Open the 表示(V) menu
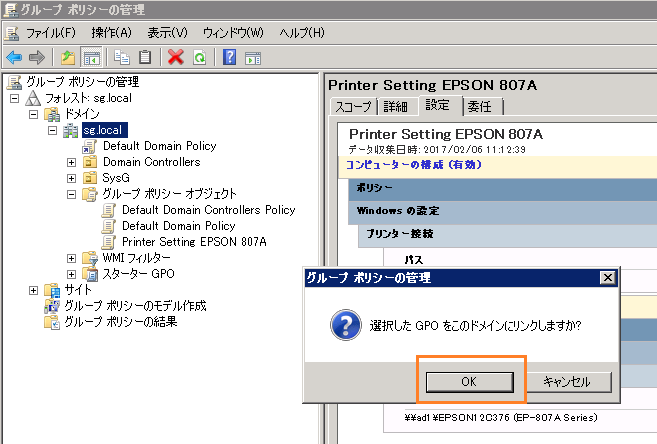The image size is (657, 444). 168,33
